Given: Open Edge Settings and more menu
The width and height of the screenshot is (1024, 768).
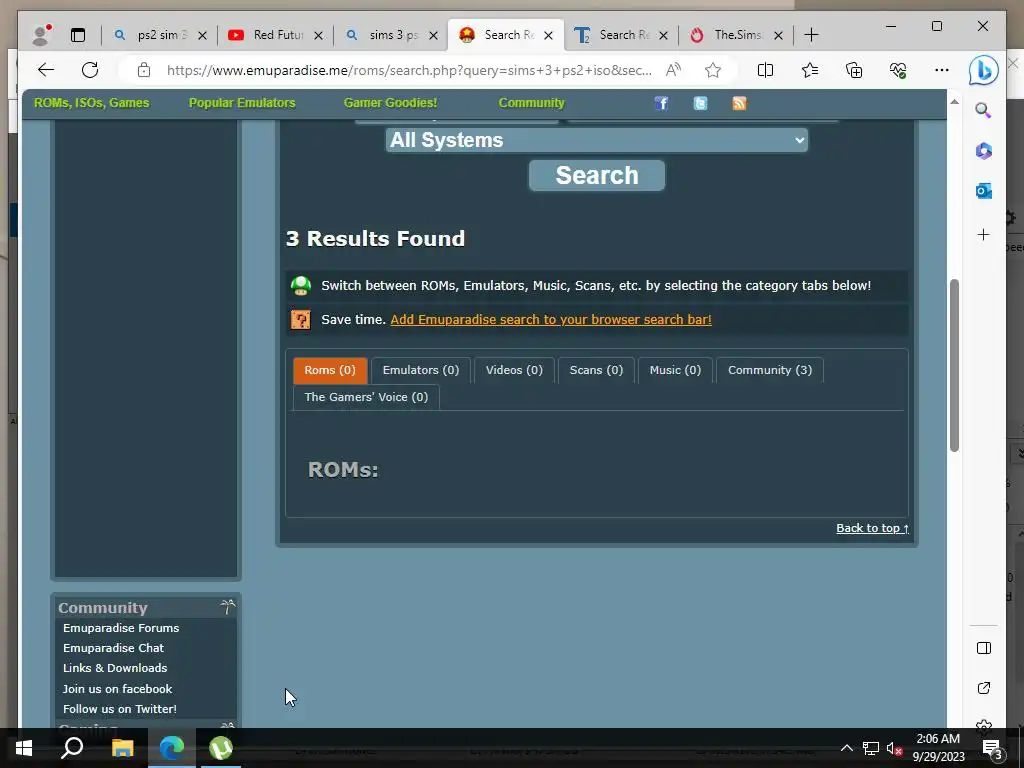Looking at the screenshot, I should point(942,70).
